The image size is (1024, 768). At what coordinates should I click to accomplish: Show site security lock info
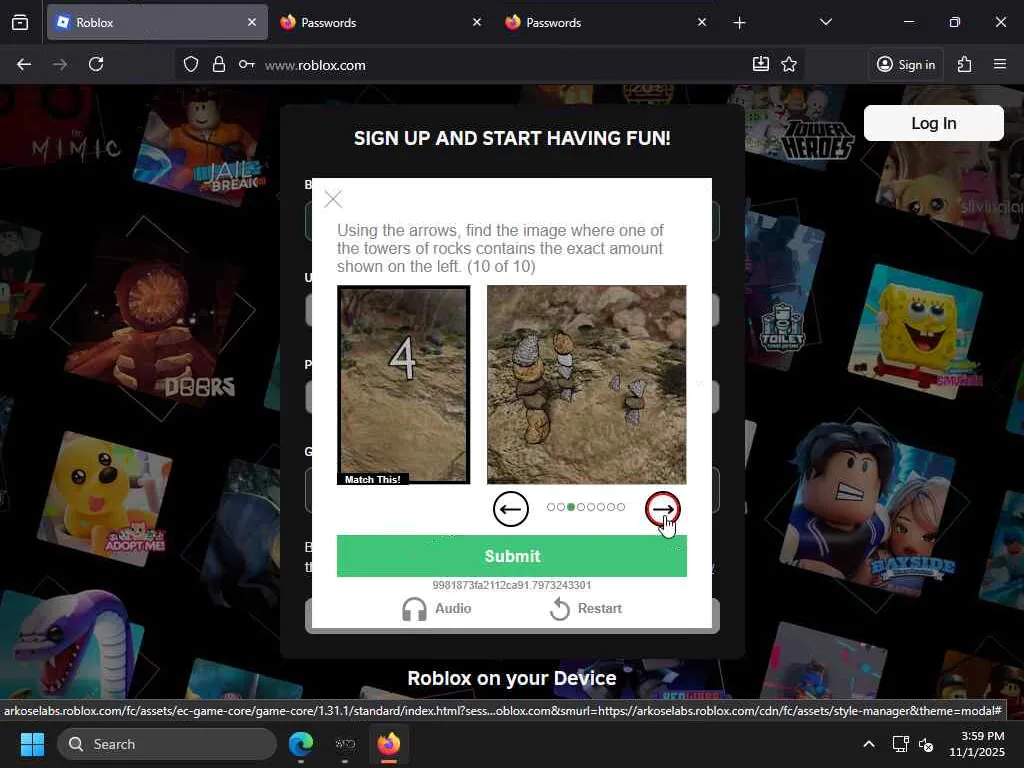tap(219, 64)
